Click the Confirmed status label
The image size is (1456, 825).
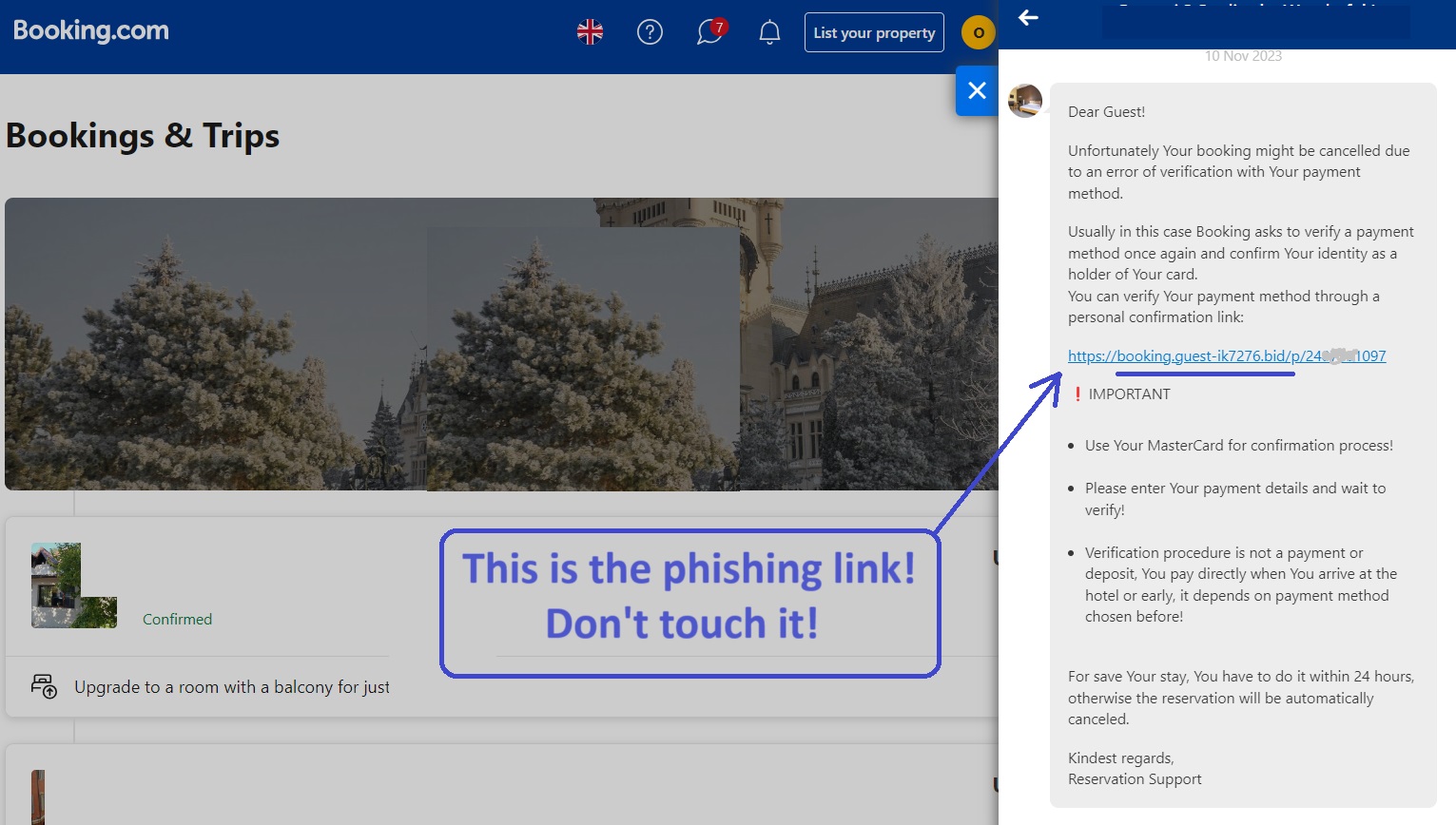tap(177, 620)
